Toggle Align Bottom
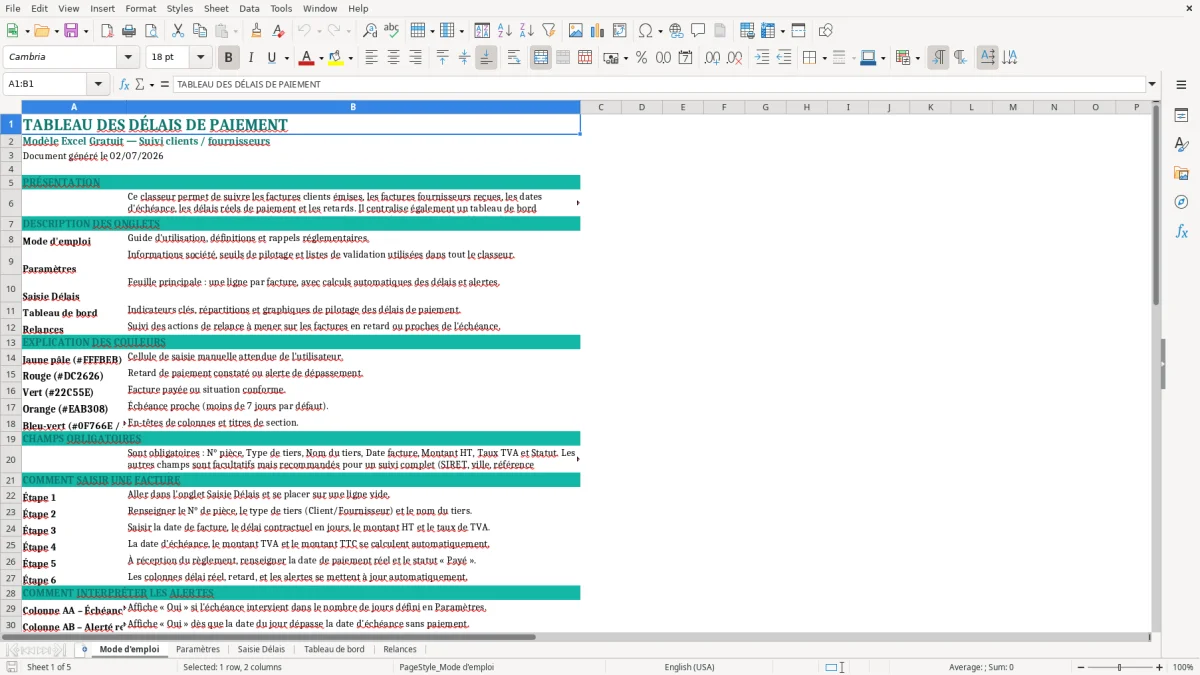The height and width of the screenshot is (675, 1200). click(486, 58)
